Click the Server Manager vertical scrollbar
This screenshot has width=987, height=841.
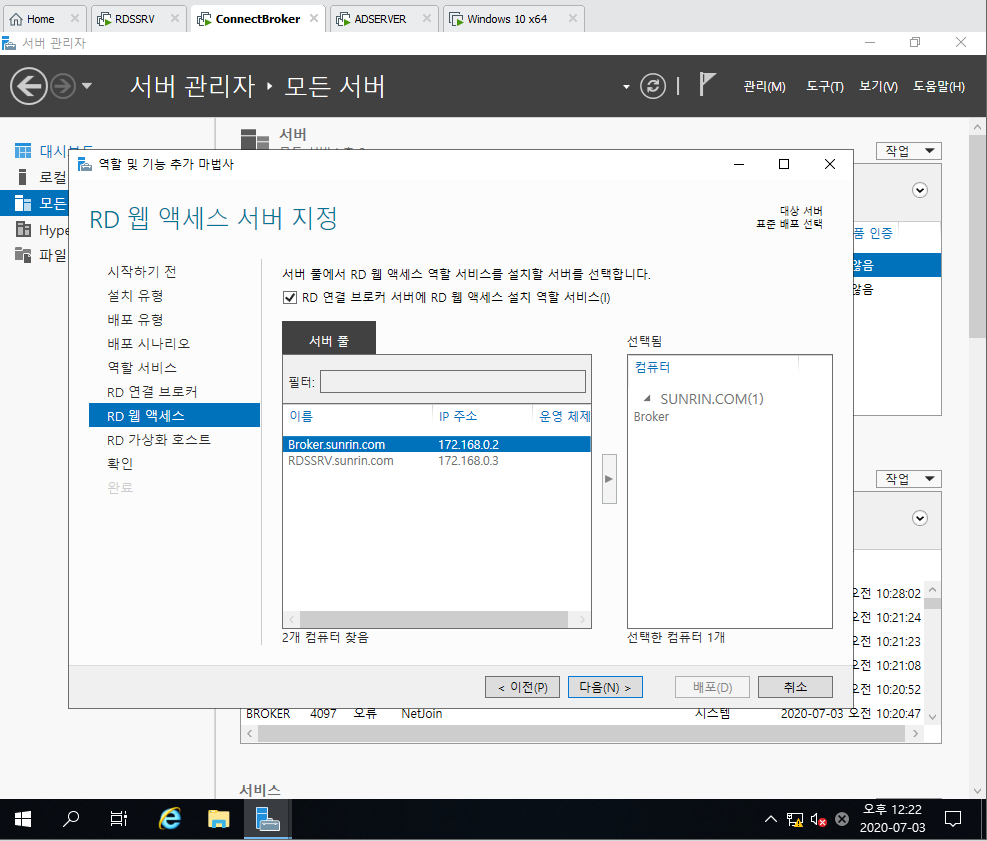point(977,237)
